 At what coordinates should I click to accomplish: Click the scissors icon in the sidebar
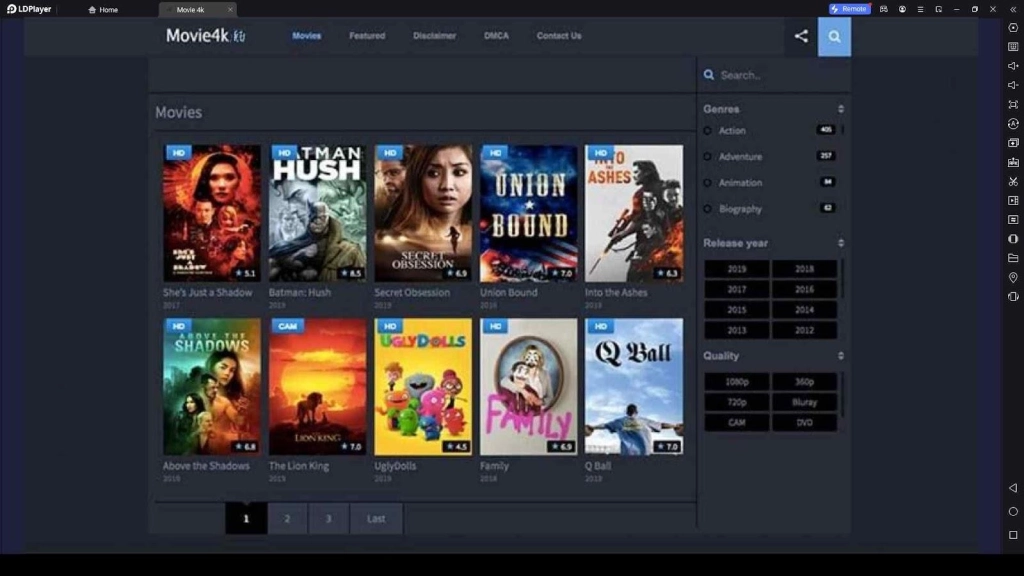(x=1013, y=180)
